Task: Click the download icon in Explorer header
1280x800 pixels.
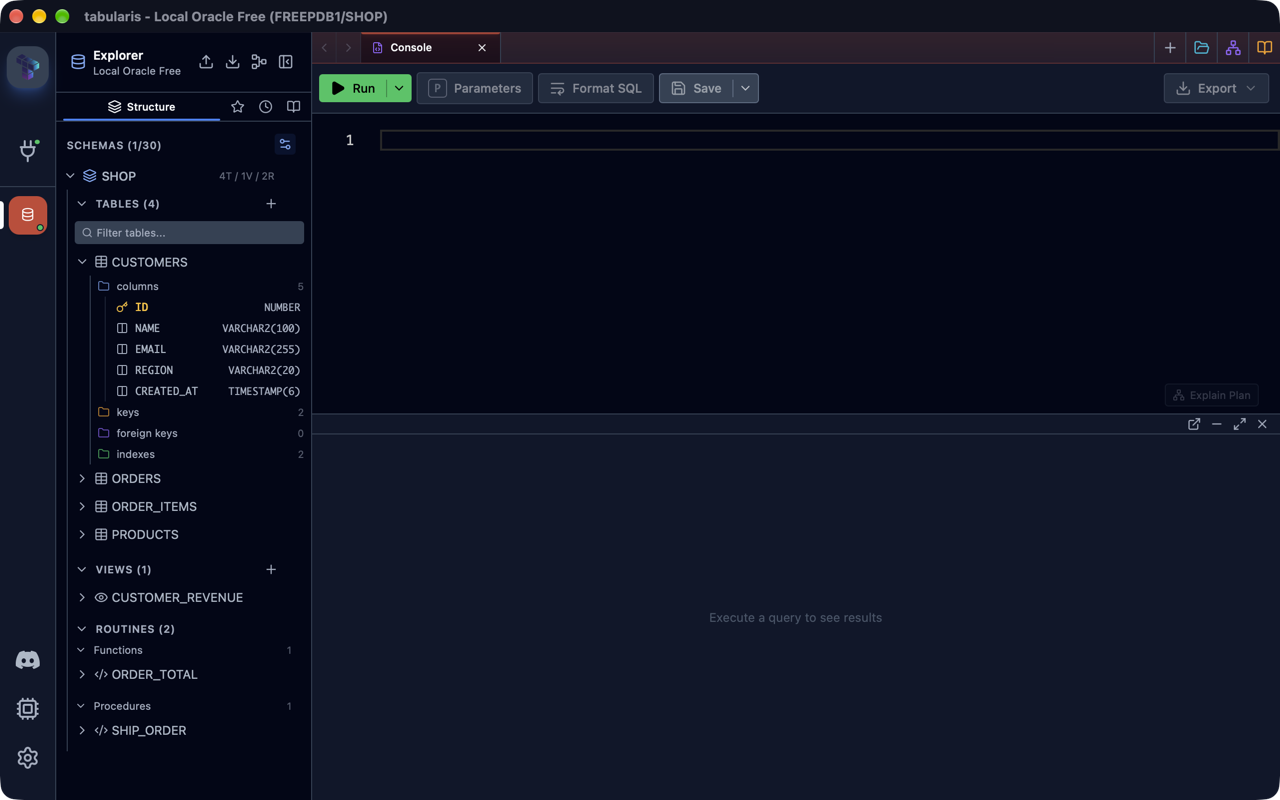Action: [232, 62]
